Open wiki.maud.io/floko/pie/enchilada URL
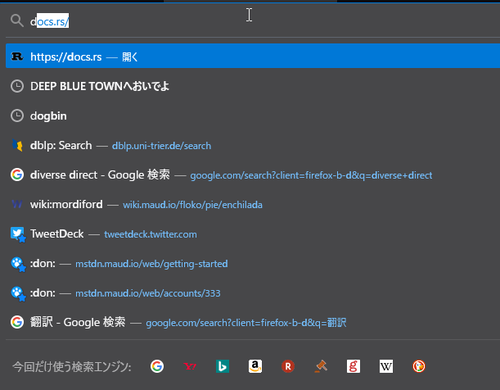 tap(192, 205)
